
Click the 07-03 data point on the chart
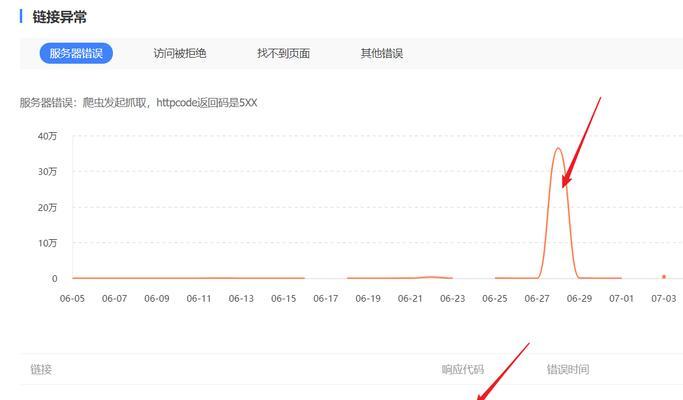(x=663, y=277)
